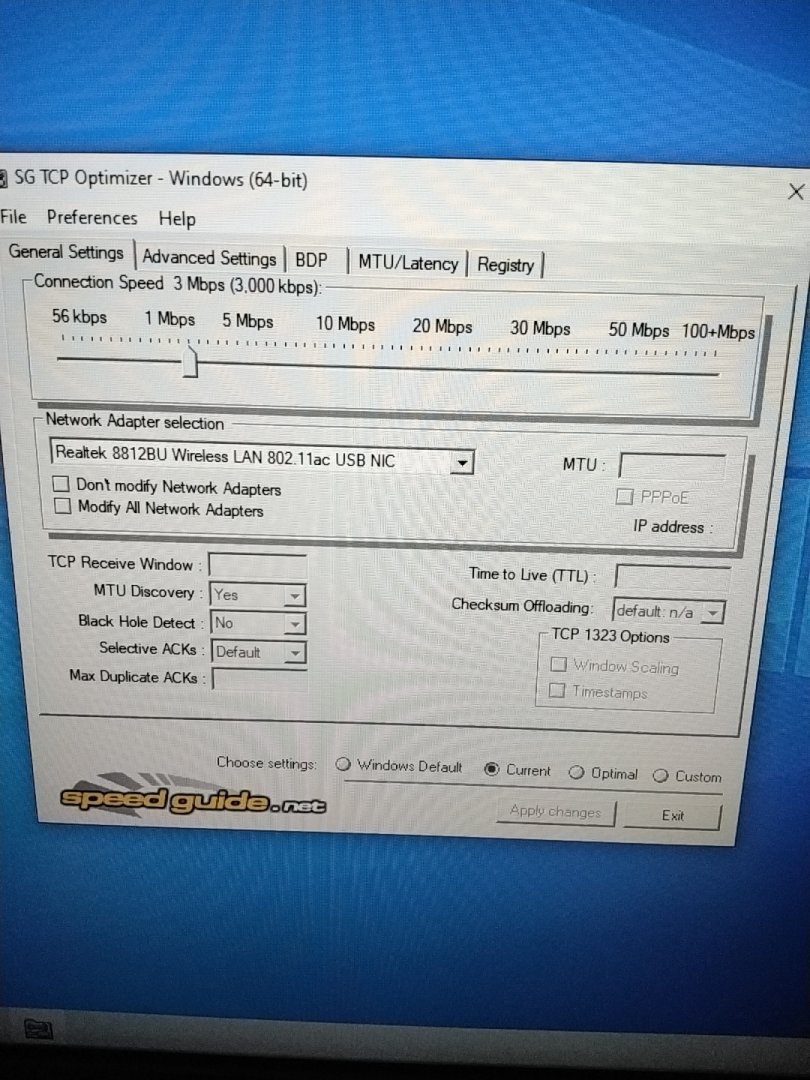Screen dimensions: 810x1080
Task: Open the taskbar application icon
Action: click(x=39, y=1030)
